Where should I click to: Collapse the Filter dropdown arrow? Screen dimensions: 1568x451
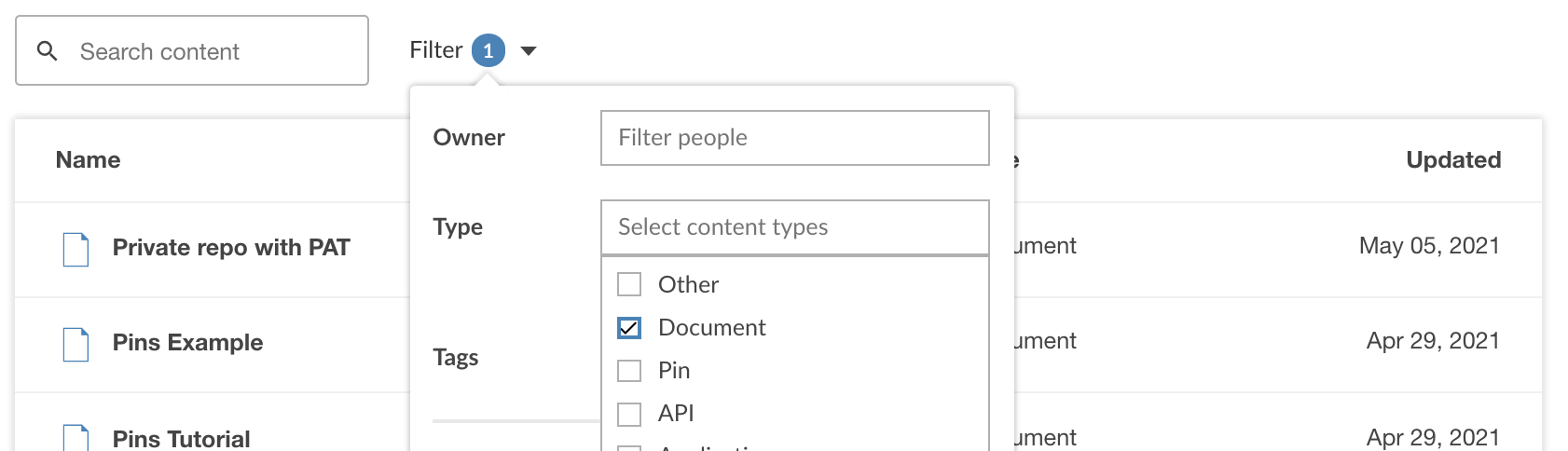click(x=529, y=51)
